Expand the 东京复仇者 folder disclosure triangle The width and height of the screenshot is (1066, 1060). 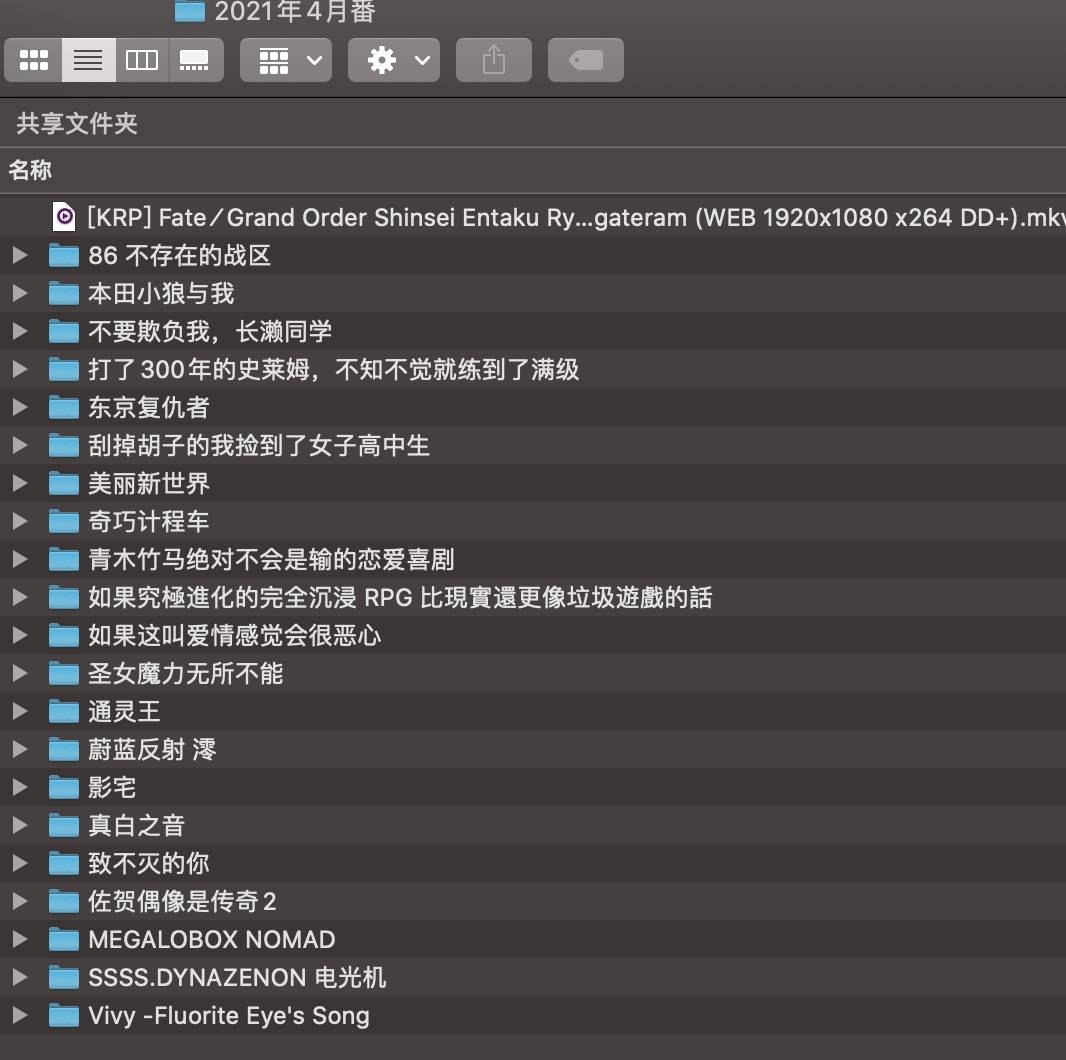(19, 408)
